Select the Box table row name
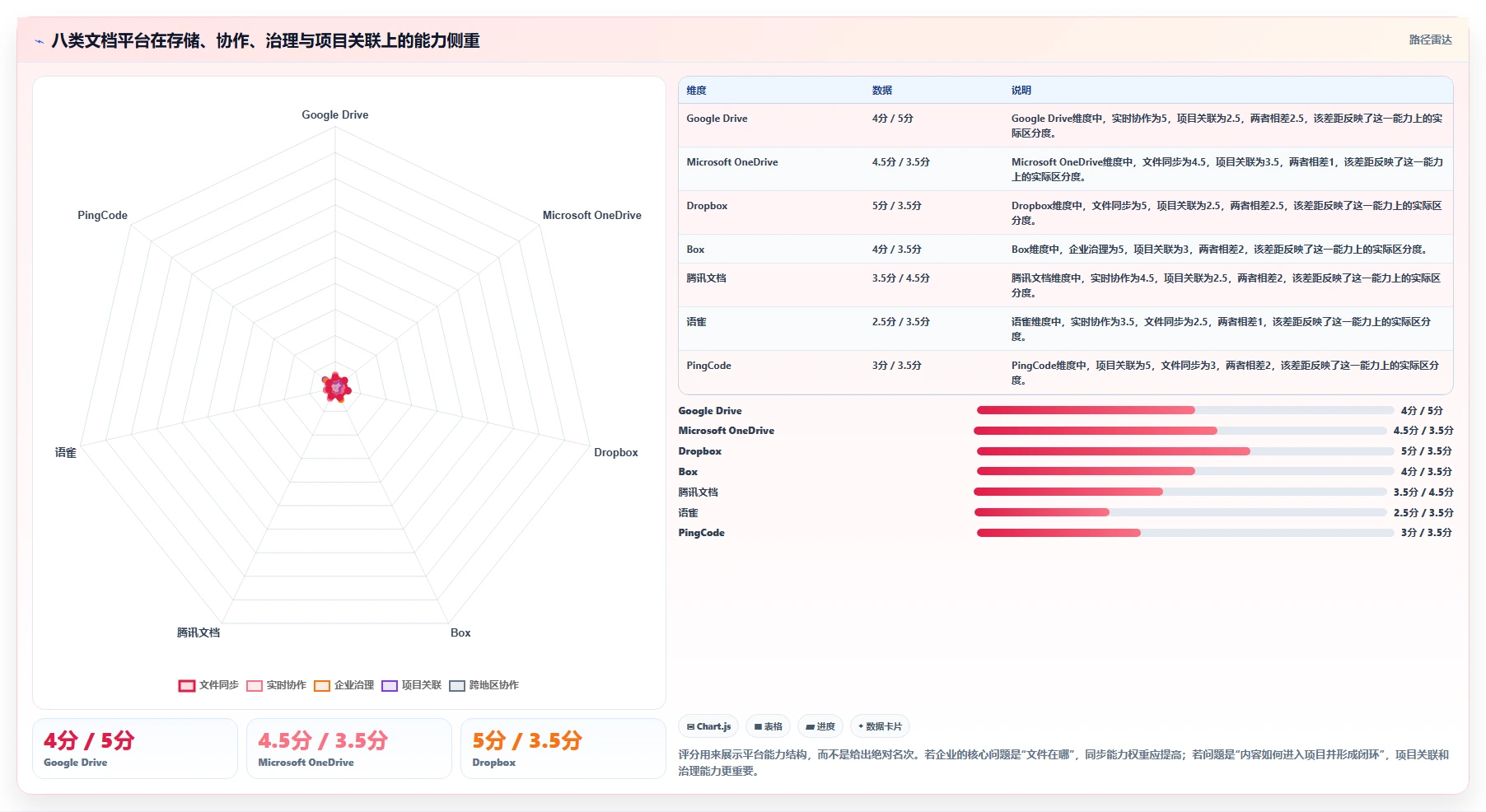Viewport: 1486px width, 812px height. 695,250
